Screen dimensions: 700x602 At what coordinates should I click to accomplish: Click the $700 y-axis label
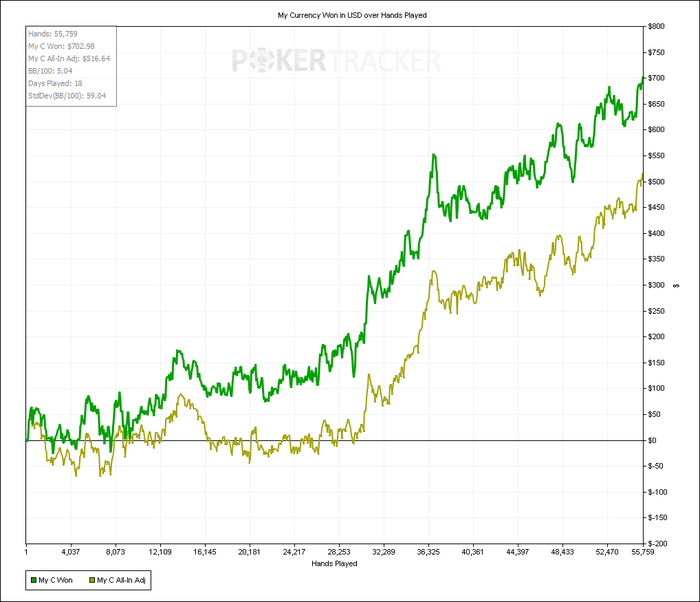click(656, 78)
